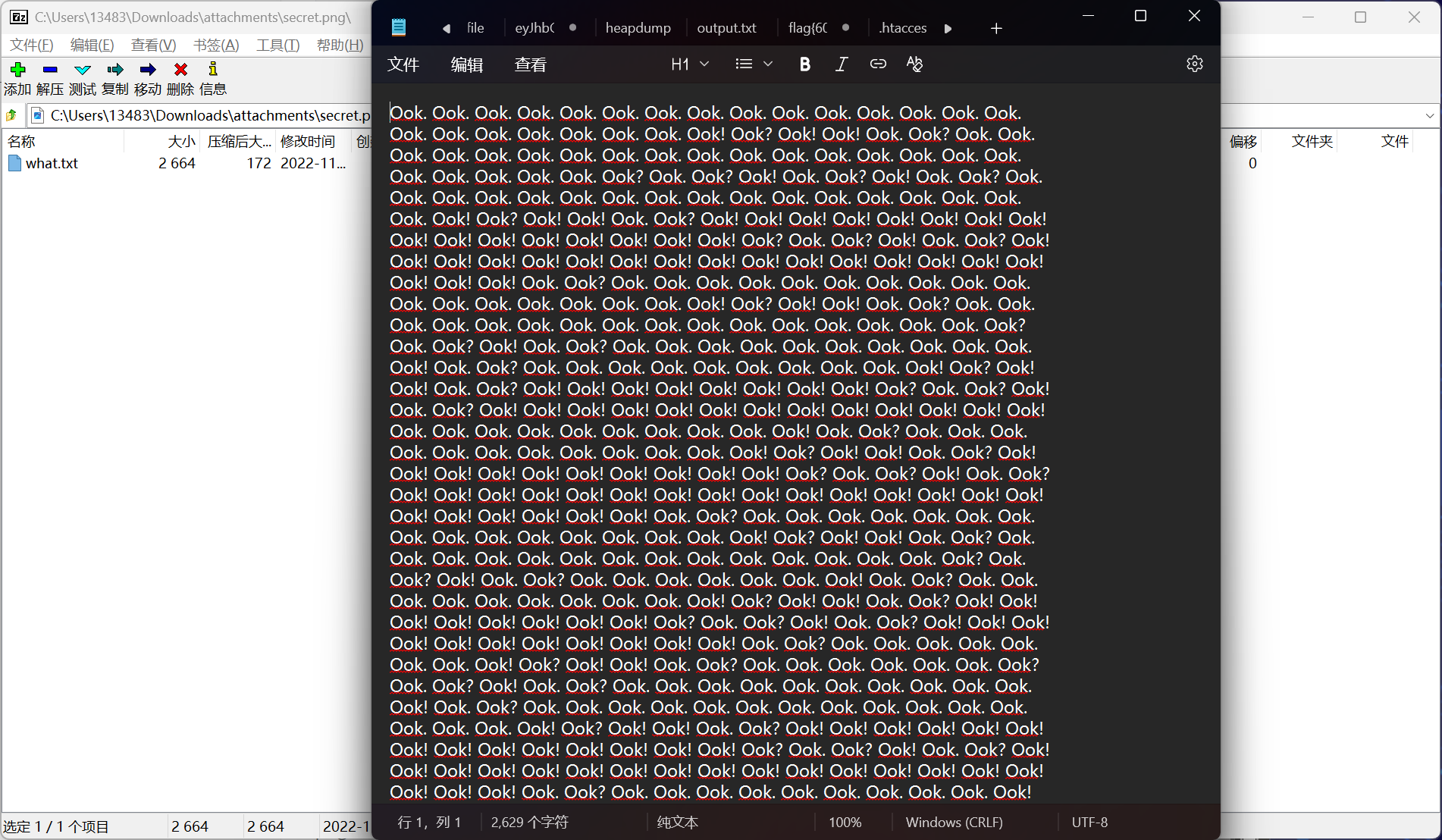
Task: Expand the list style dropdown
Action: point(754,64)
